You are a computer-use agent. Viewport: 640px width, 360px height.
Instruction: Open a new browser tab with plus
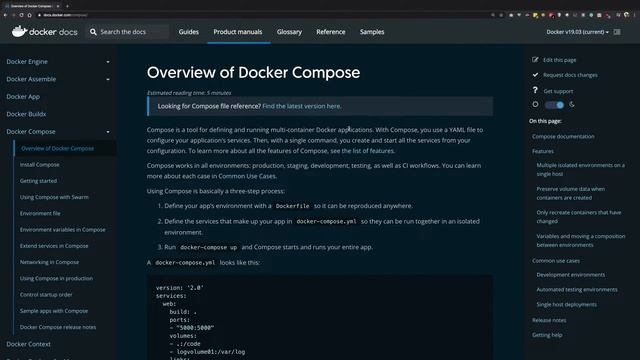[x=67, y=6]
